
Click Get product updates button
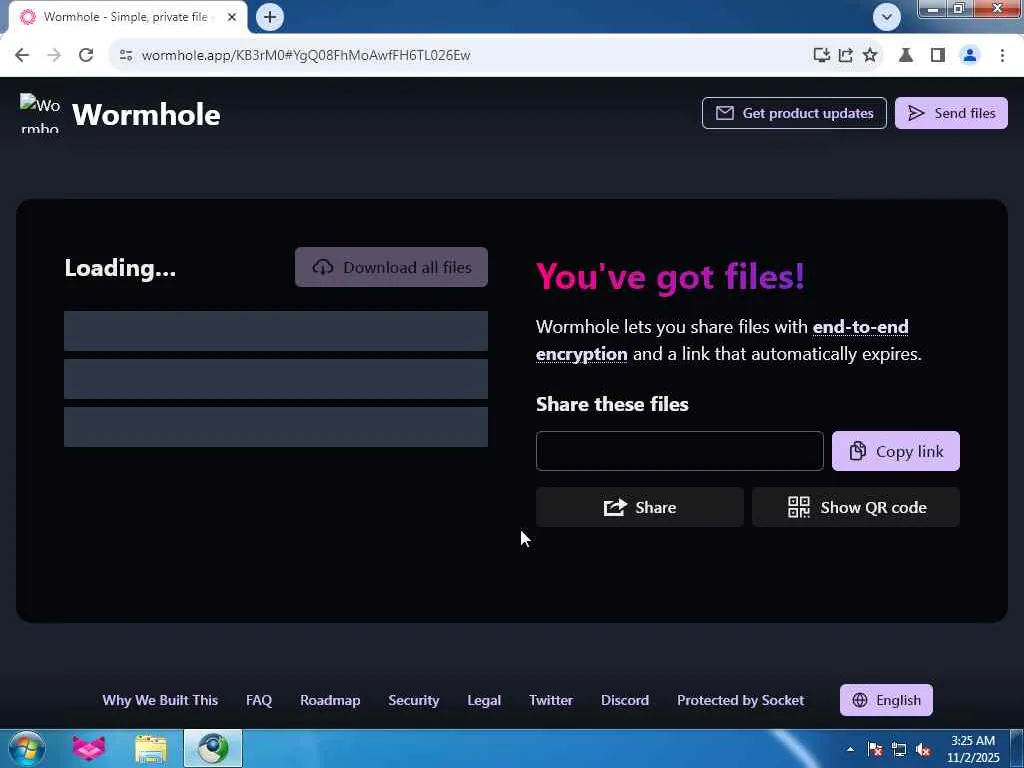click(794, 113)
